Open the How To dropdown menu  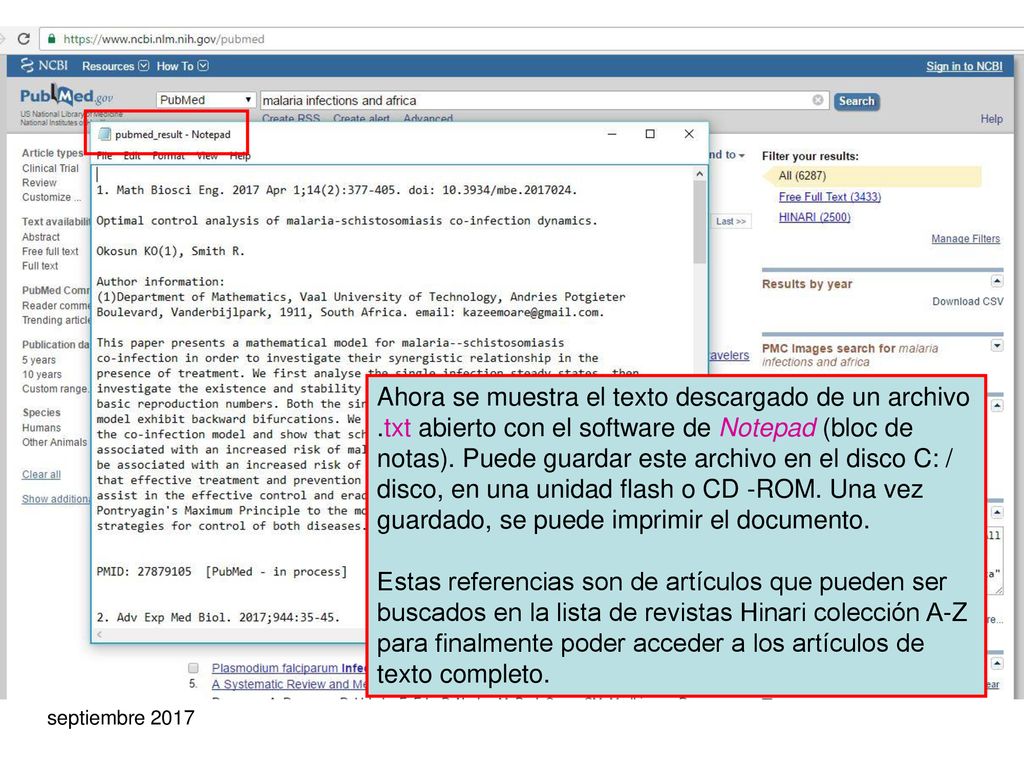(x=182, y=66)
